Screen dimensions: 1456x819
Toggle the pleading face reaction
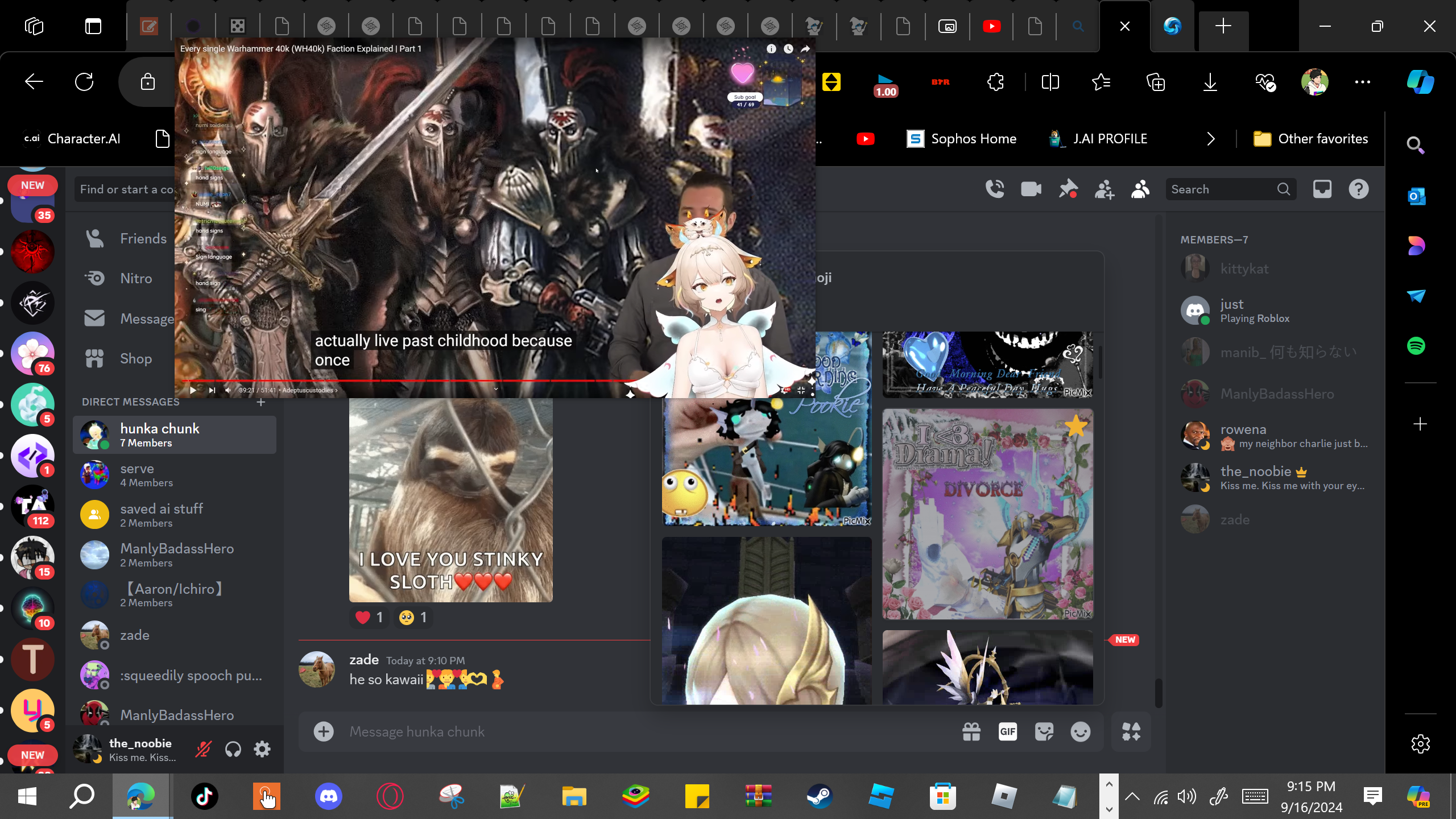[413, 618]
